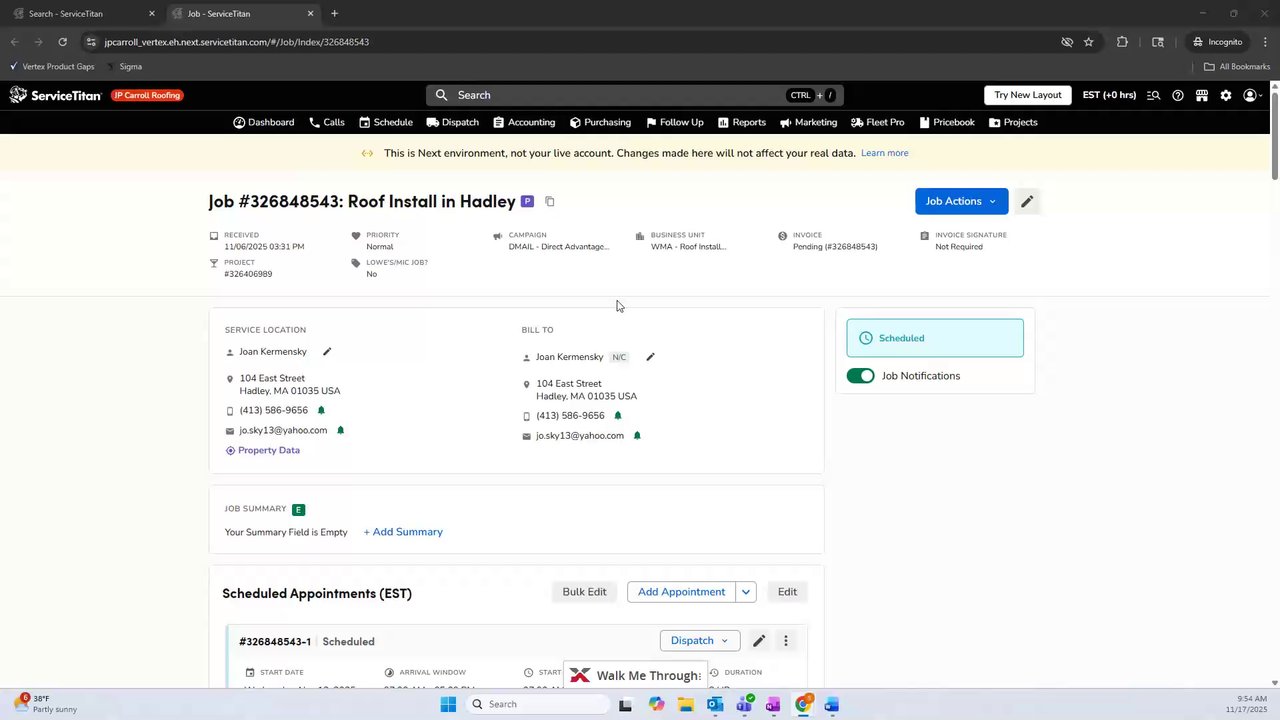Click the Bulk Edit button
1280x720 pixels.
pos(584,592)
